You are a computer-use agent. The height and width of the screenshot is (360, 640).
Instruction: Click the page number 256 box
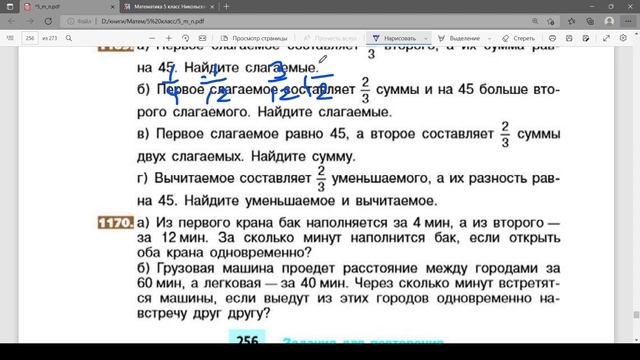click(247, 338)
